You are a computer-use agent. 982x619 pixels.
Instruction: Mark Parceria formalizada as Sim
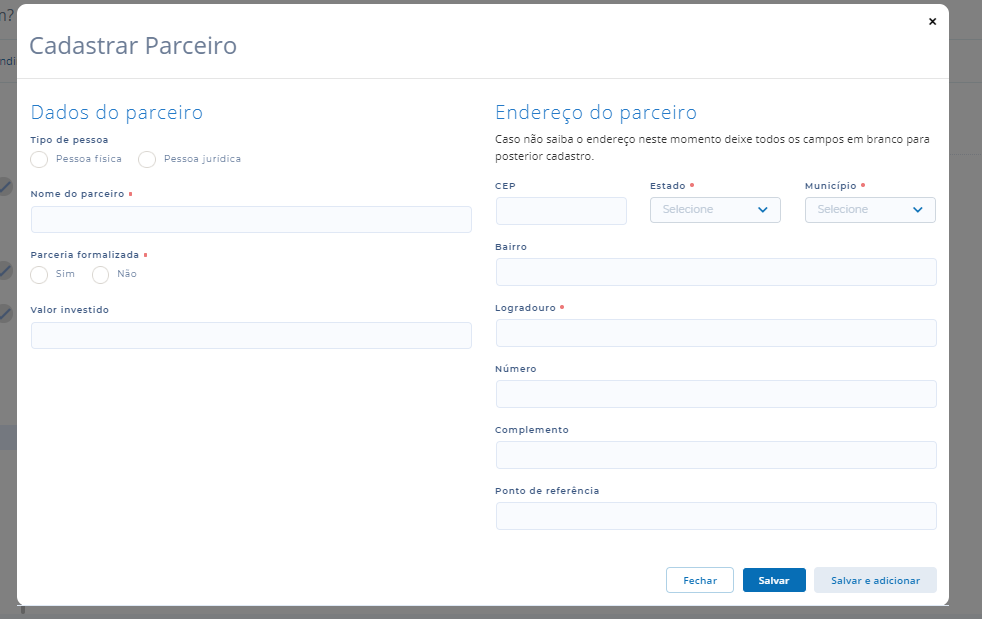click(x=40, y=274)
